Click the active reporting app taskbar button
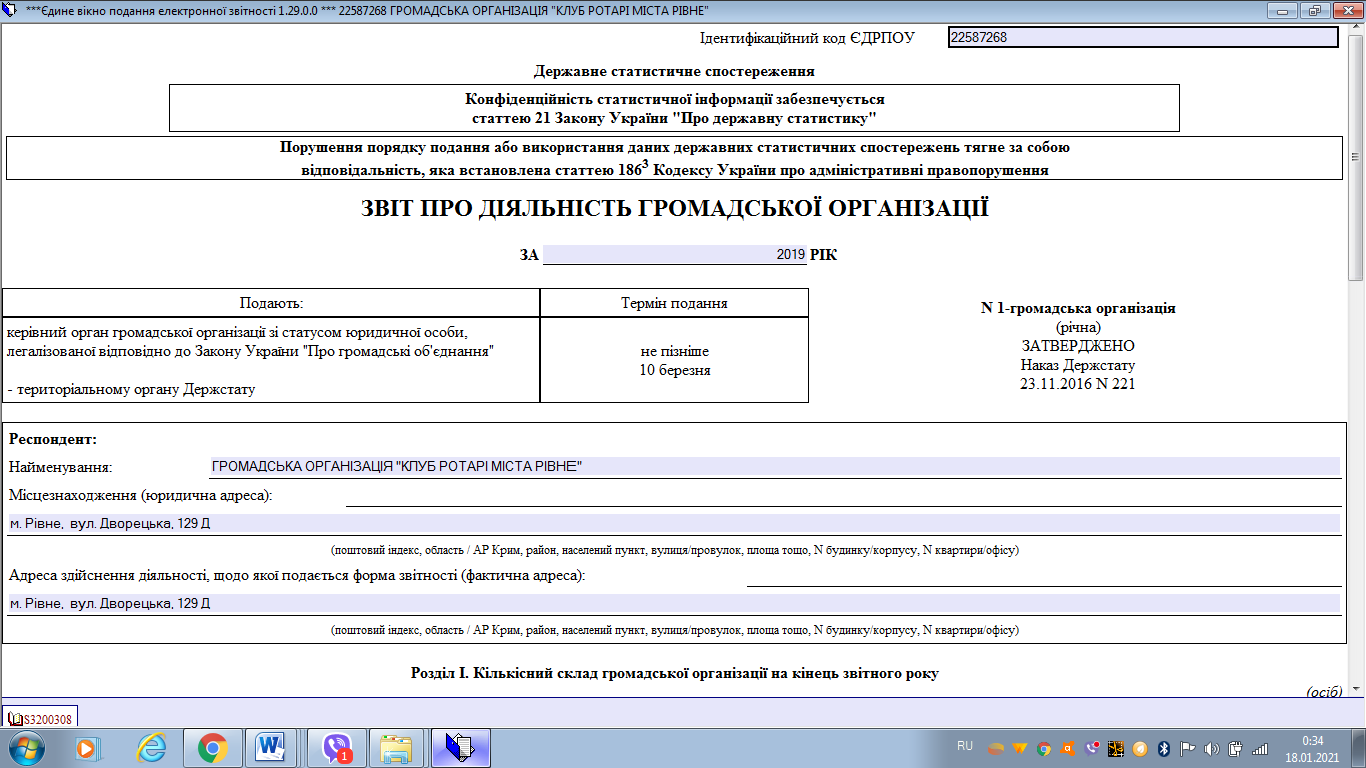This screenshot has width=1366, height=768. 460,747
